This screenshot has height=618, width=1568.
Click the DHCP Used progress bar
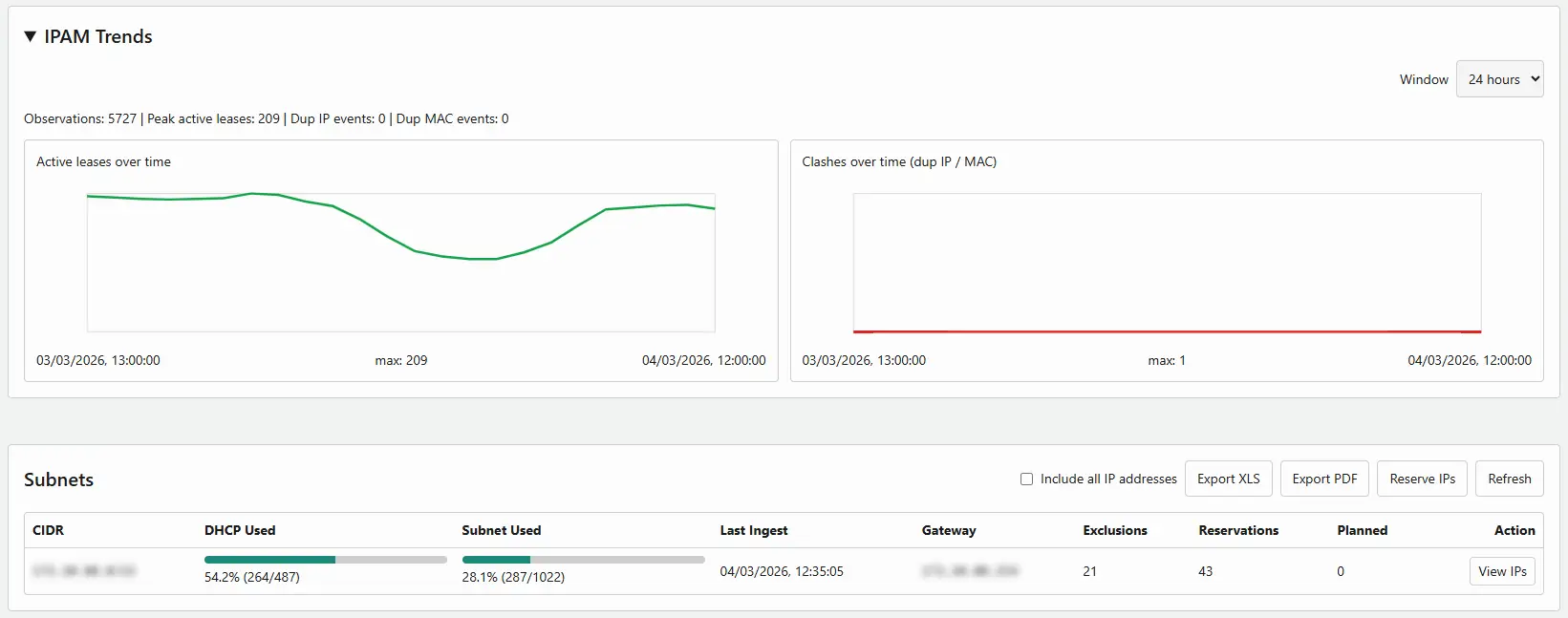pyautogui.click(x=326, y=561)
